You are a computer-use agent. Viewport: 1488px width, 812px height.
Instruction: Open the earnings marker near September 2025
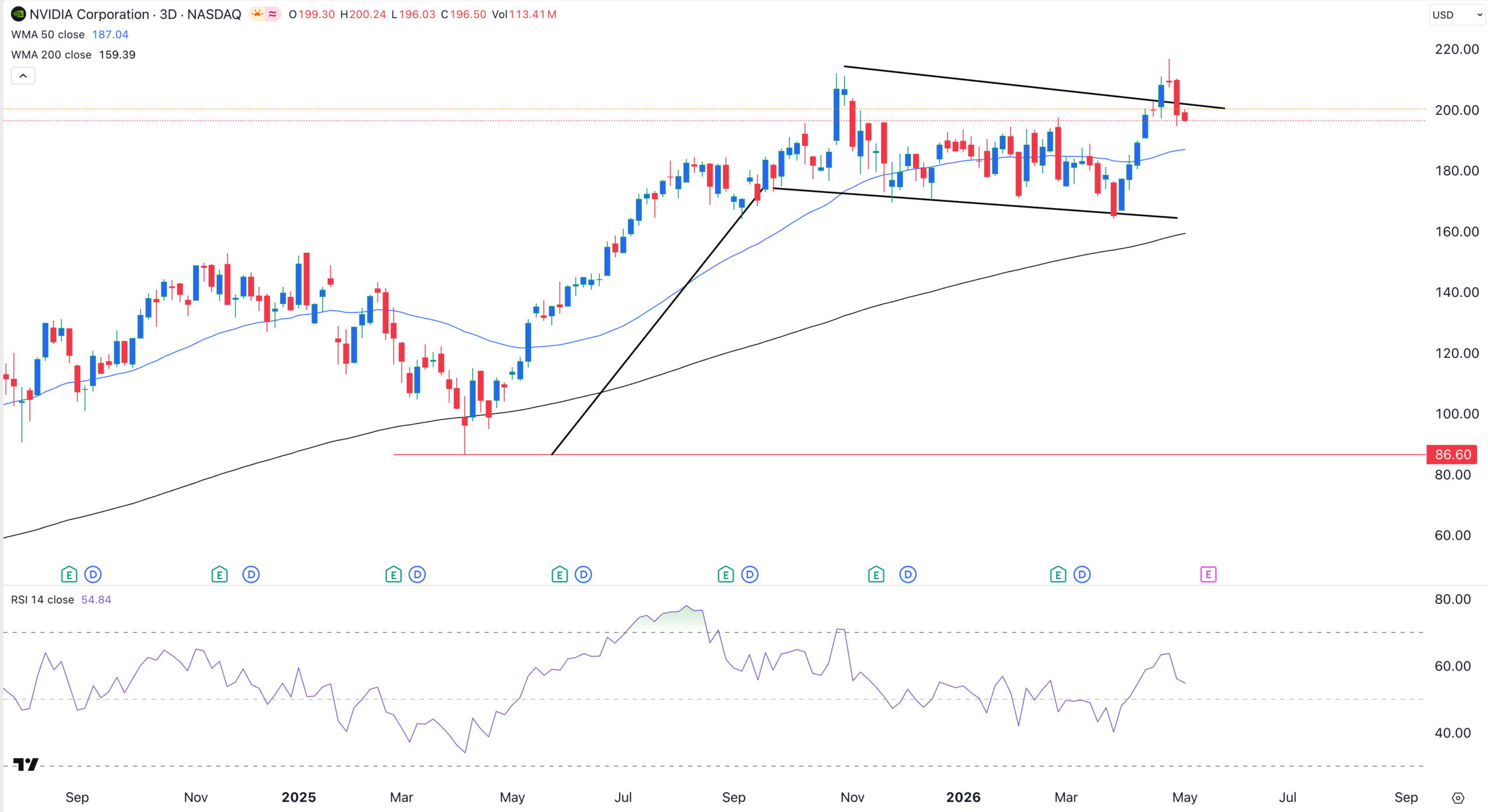tap(725, 575)
